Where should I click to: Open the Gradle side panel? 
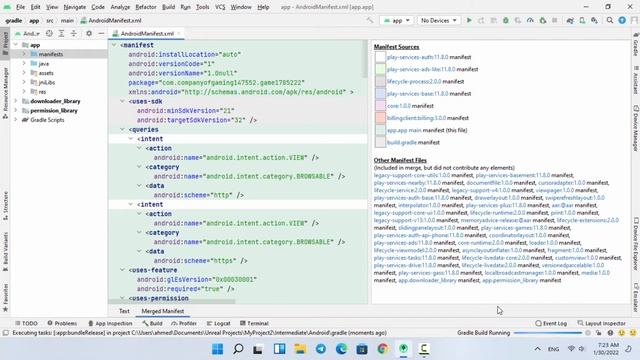[636, 44]
